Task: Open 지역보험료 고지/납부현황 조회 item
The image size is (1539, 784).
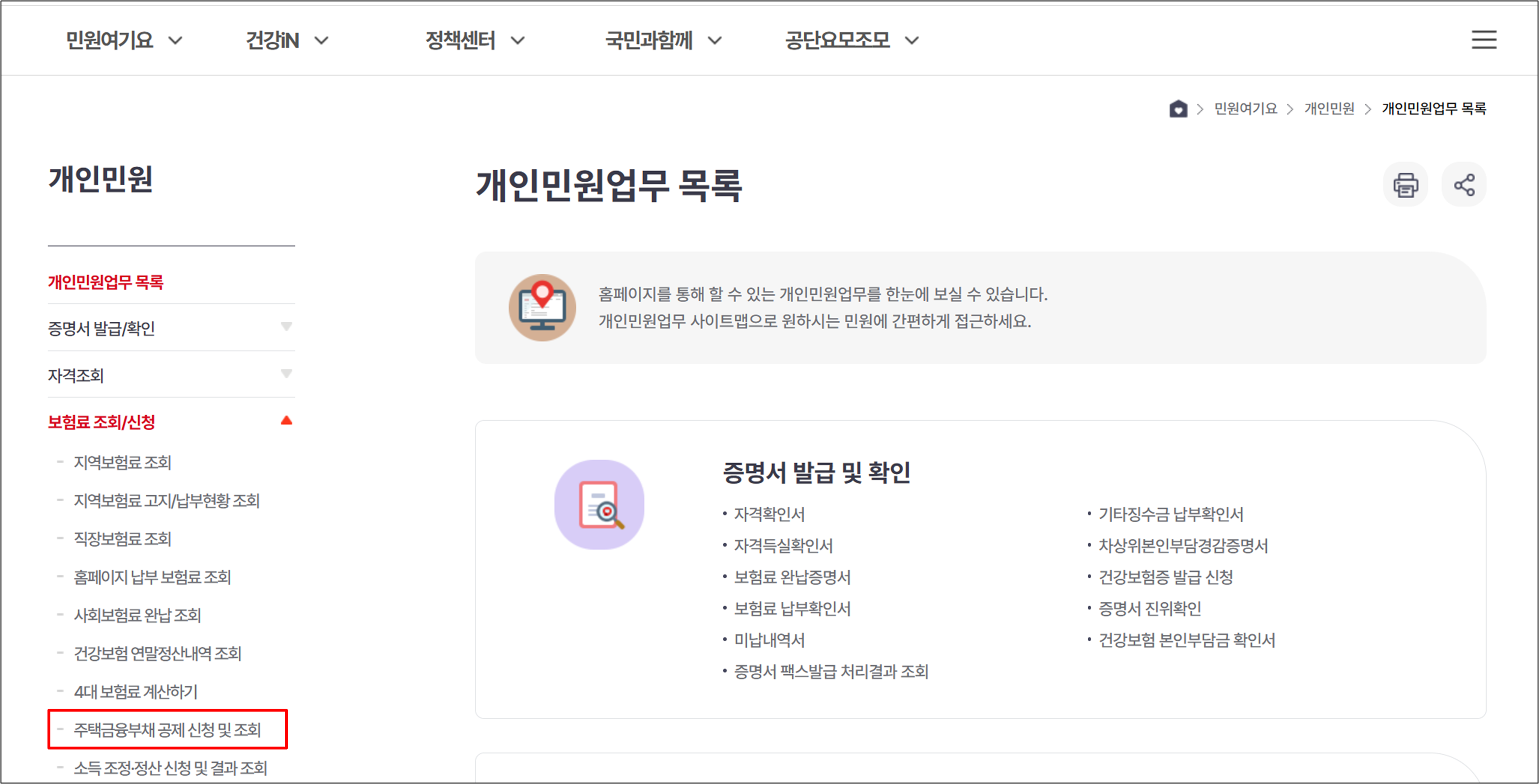Action: coord(167,501)
